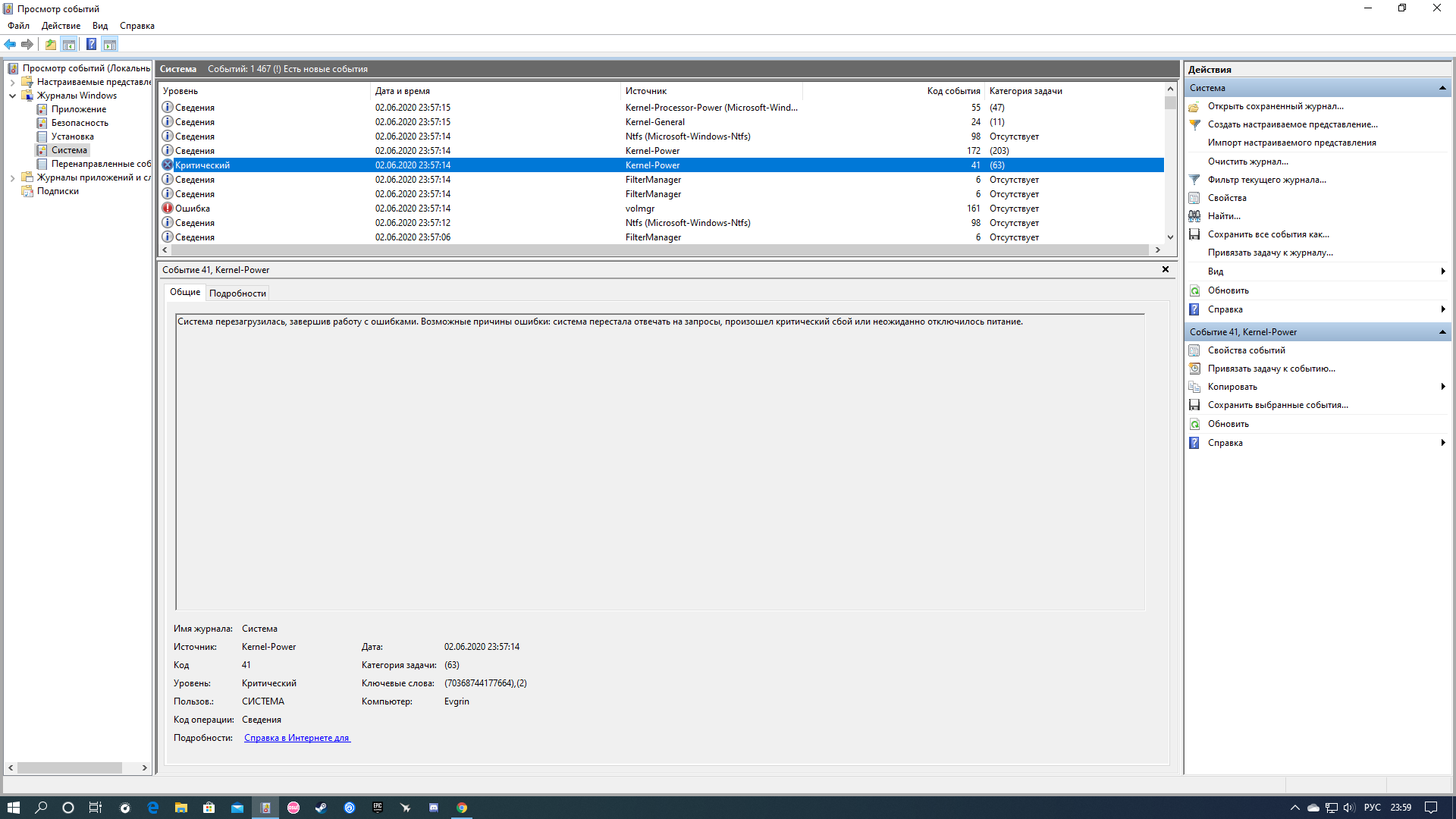Collapse Событие 41, Kernel-Power actions section
1456x819 pixels.
pos(1442,332)
